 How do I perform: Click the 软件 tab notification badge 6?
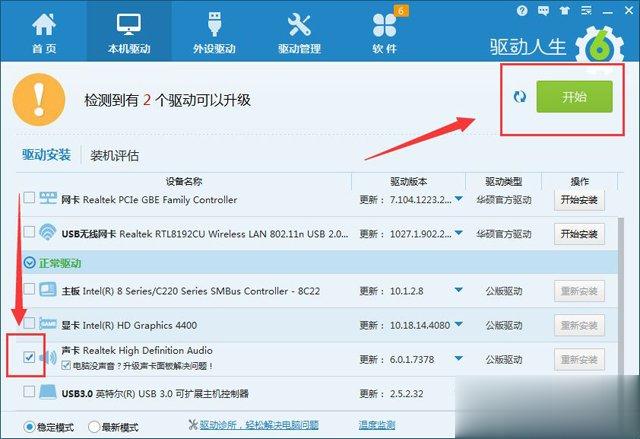[x=401, y=11]
